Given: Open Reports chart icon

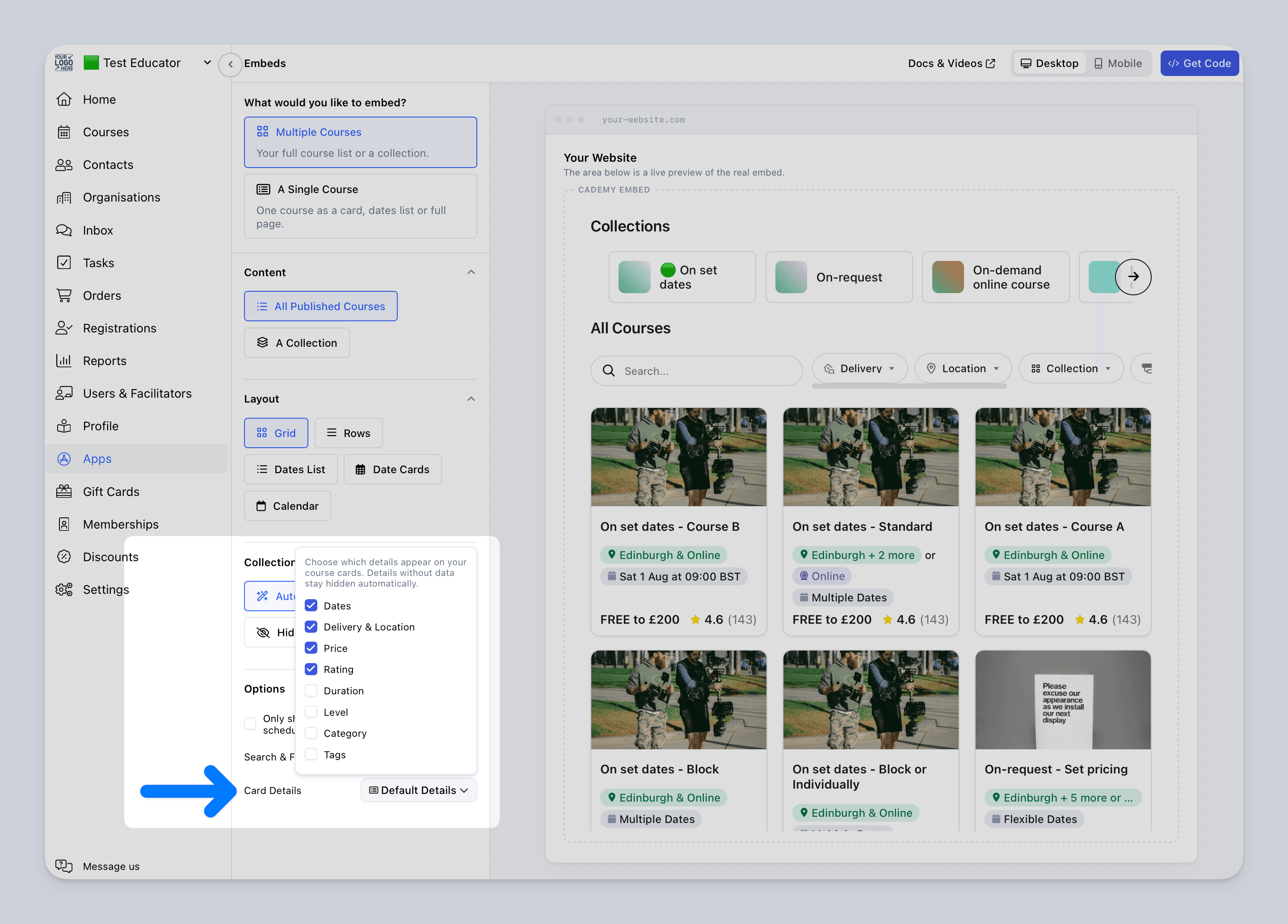Looking at the screenshot, I should 63,361.
